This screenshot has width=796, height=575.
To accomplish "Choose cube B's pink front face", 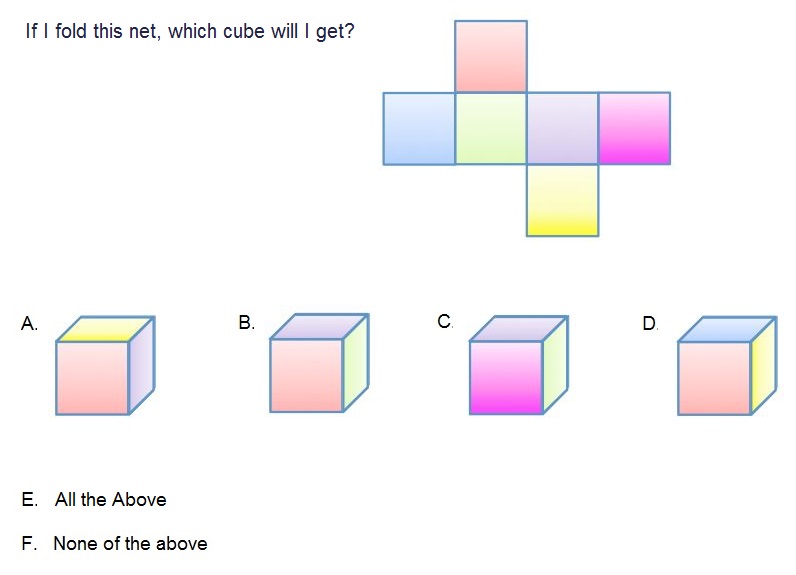I will pos(306,375).
